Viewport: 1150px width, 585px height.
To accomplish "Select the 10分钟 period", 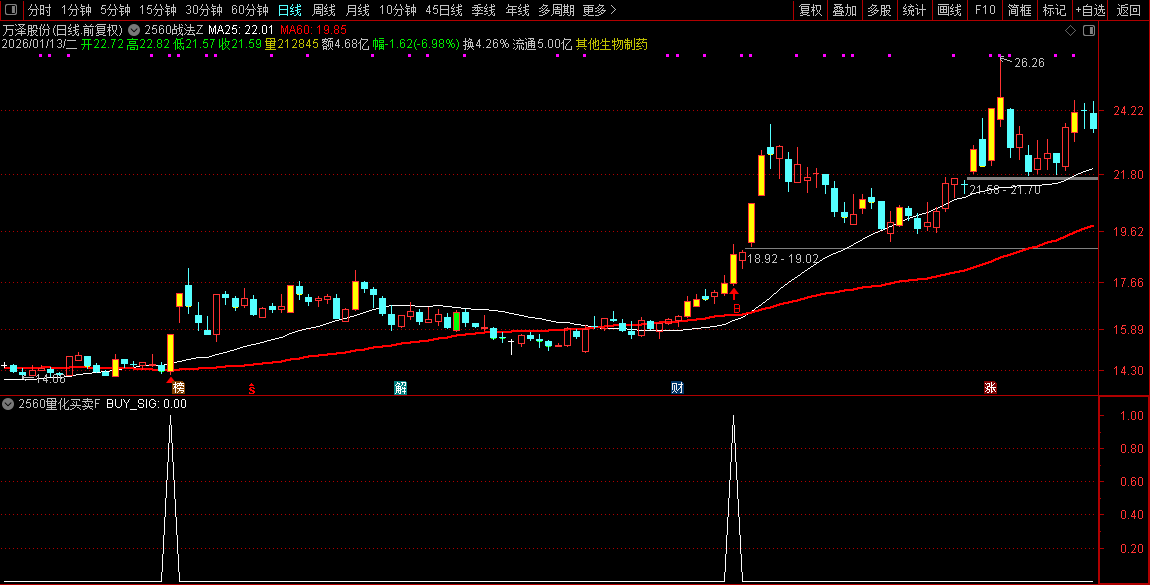I will pos(398,10).
